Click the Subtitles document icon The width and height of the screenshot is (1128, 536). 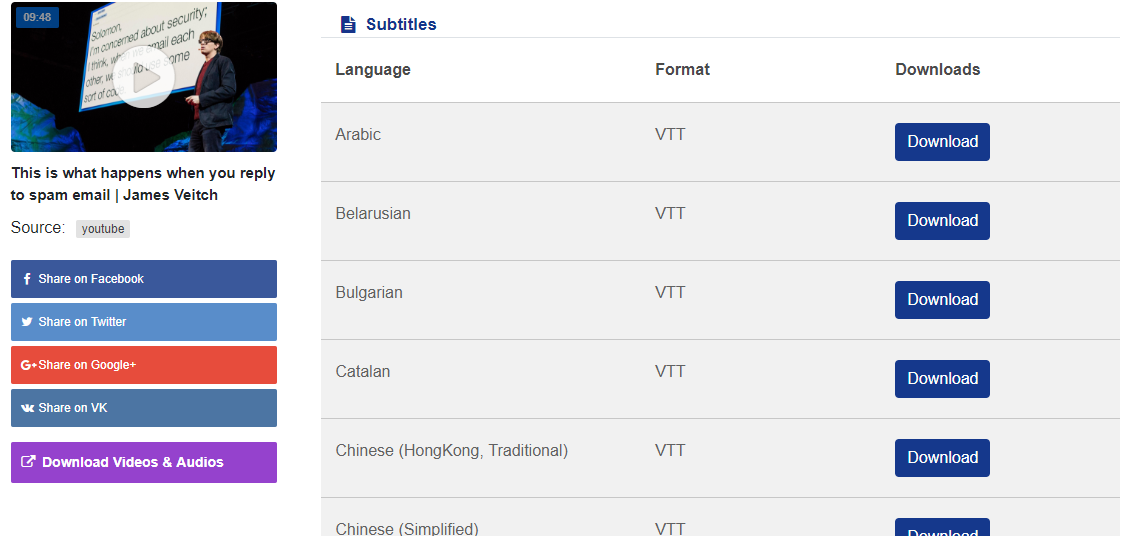348,25
